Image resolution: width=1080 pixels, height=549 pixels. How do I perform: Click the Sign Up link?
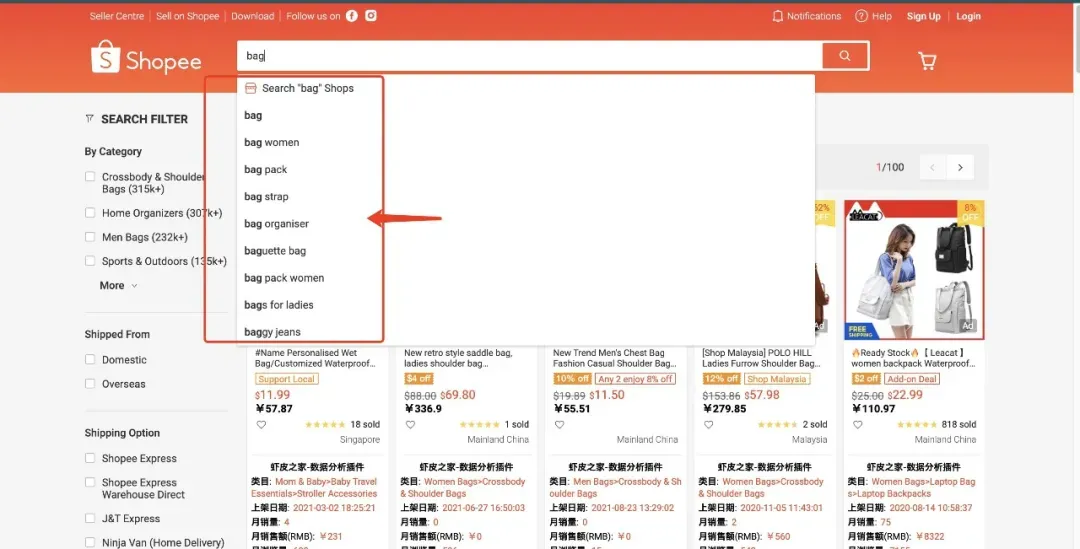[923, 16]
